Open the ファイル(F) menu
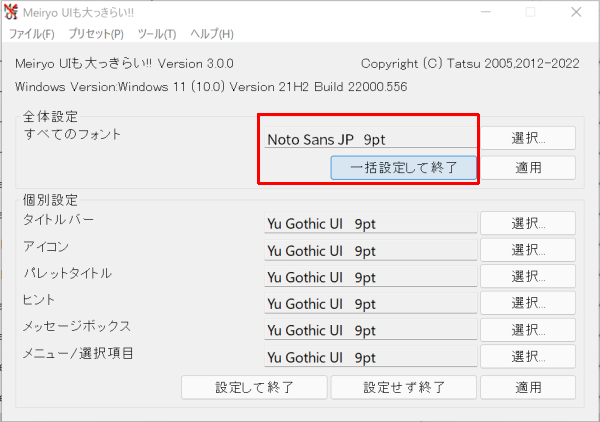This screenshot has height=422, width=600. pyautogui.click(x=32, y=34)
